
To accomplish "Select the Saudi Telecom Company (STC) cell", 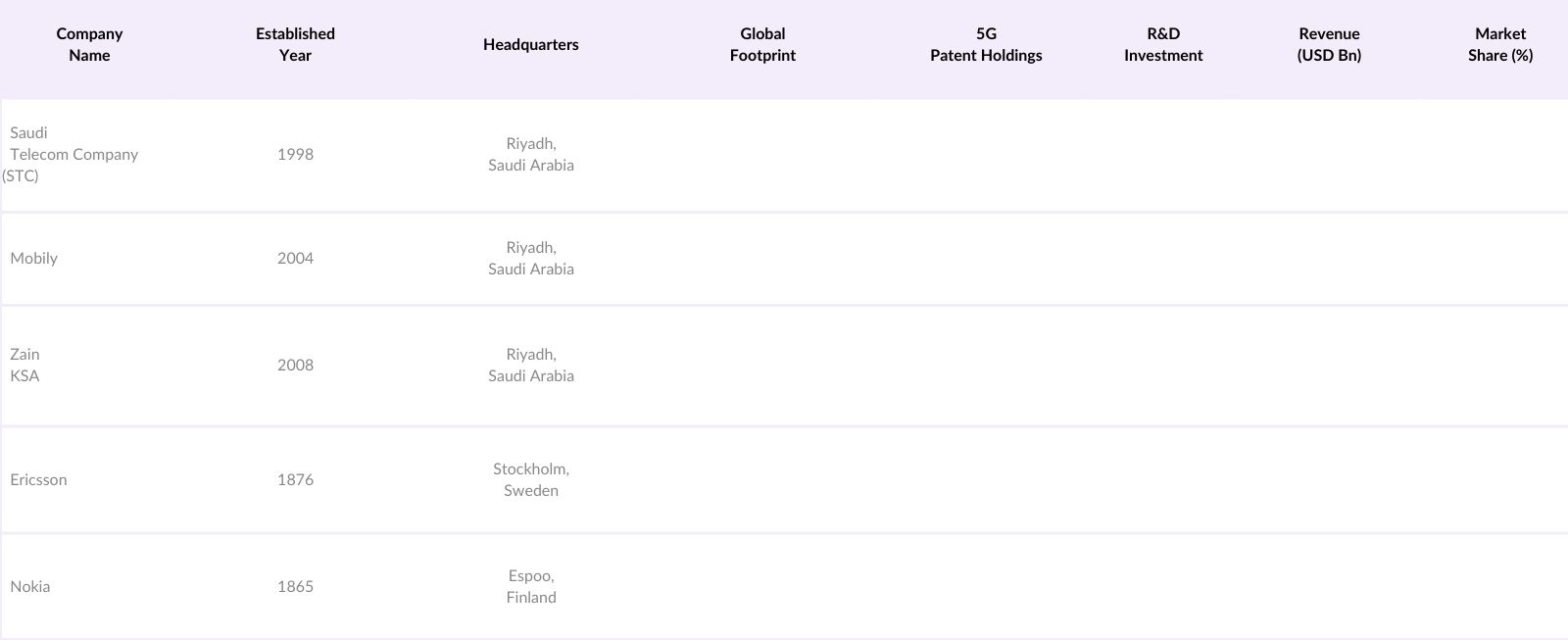I will click(x=73, y=155).
